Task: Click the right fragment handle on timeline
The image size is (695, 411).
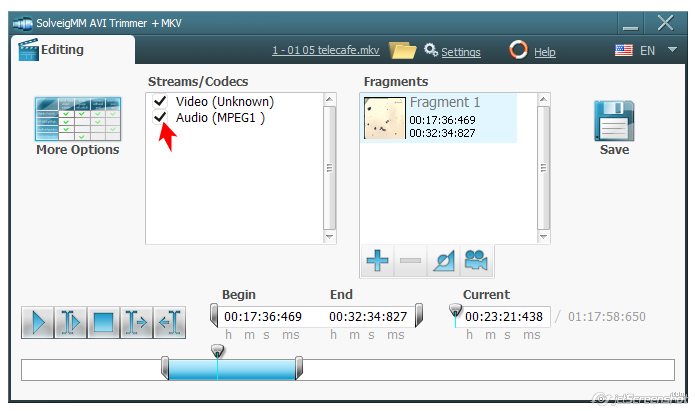Action: pos(299,368)
